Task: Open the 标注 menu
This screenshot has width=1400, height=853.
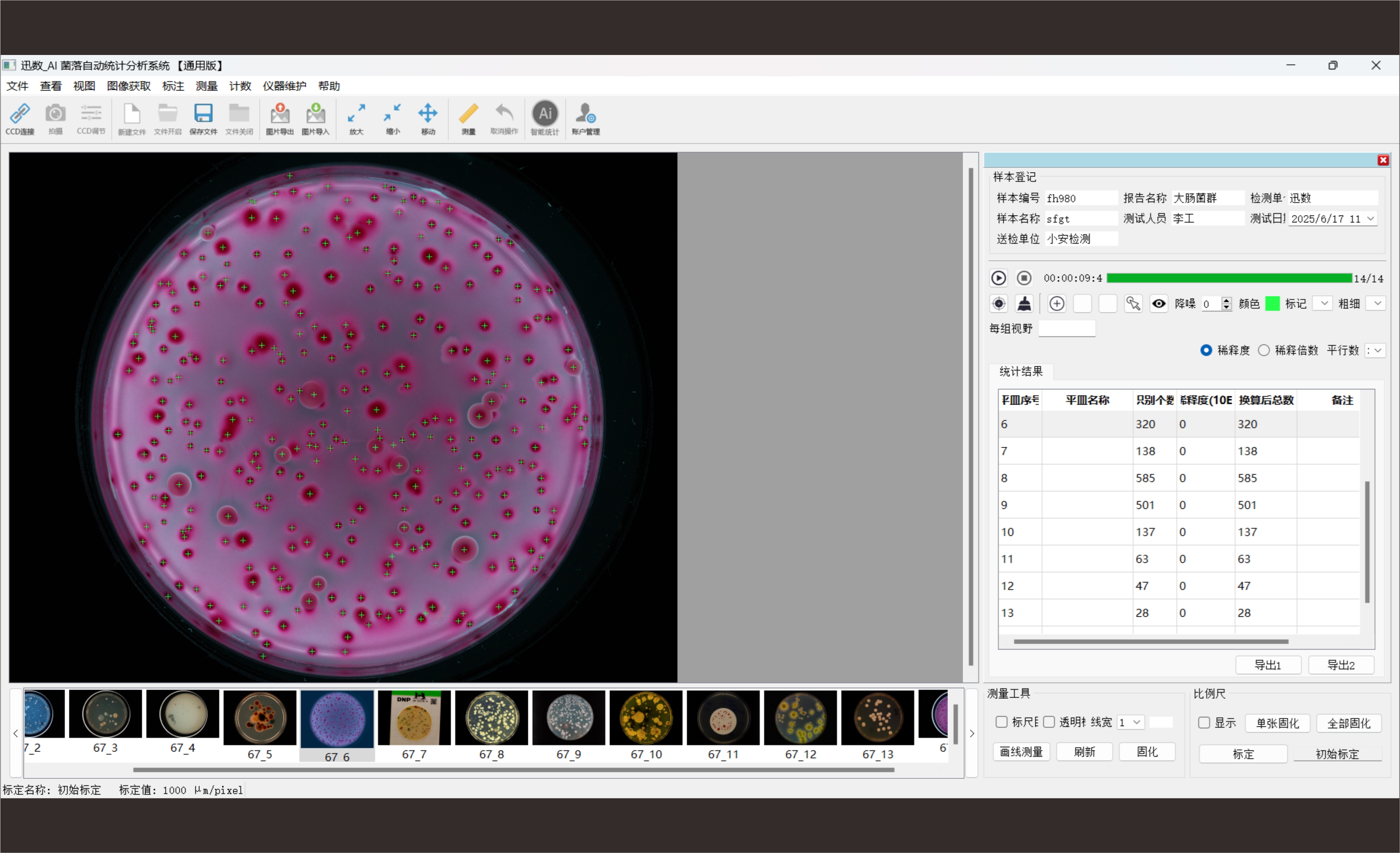Action: click(x=173, y=86)
